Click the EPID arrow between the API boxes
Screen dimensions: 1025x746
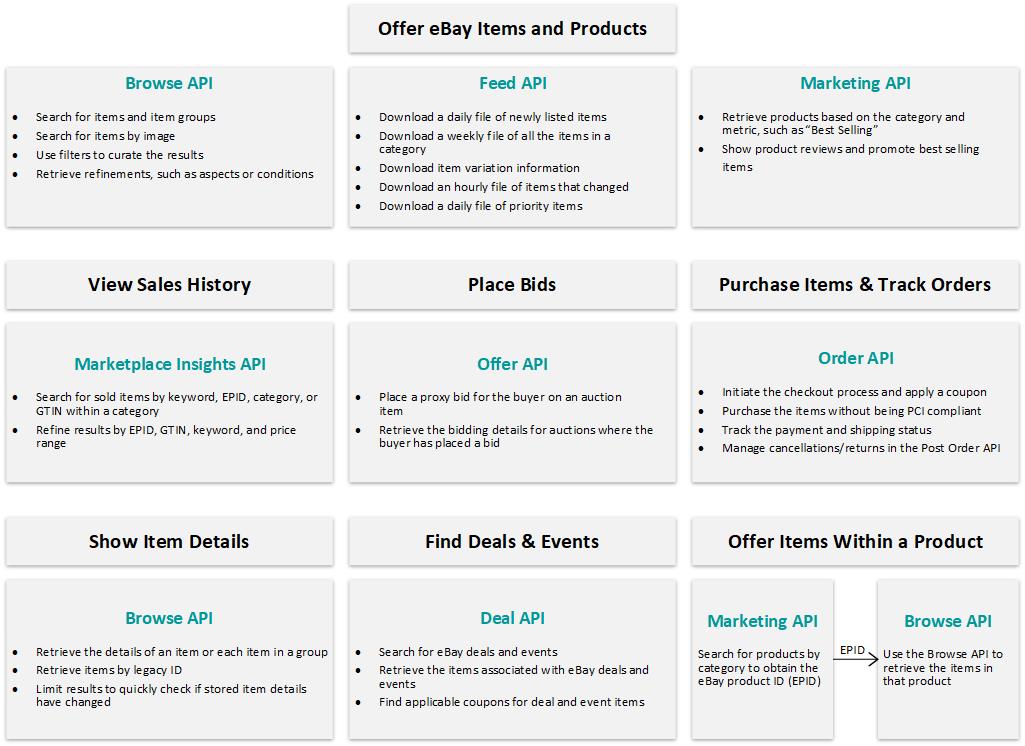[x=856, y=657]
